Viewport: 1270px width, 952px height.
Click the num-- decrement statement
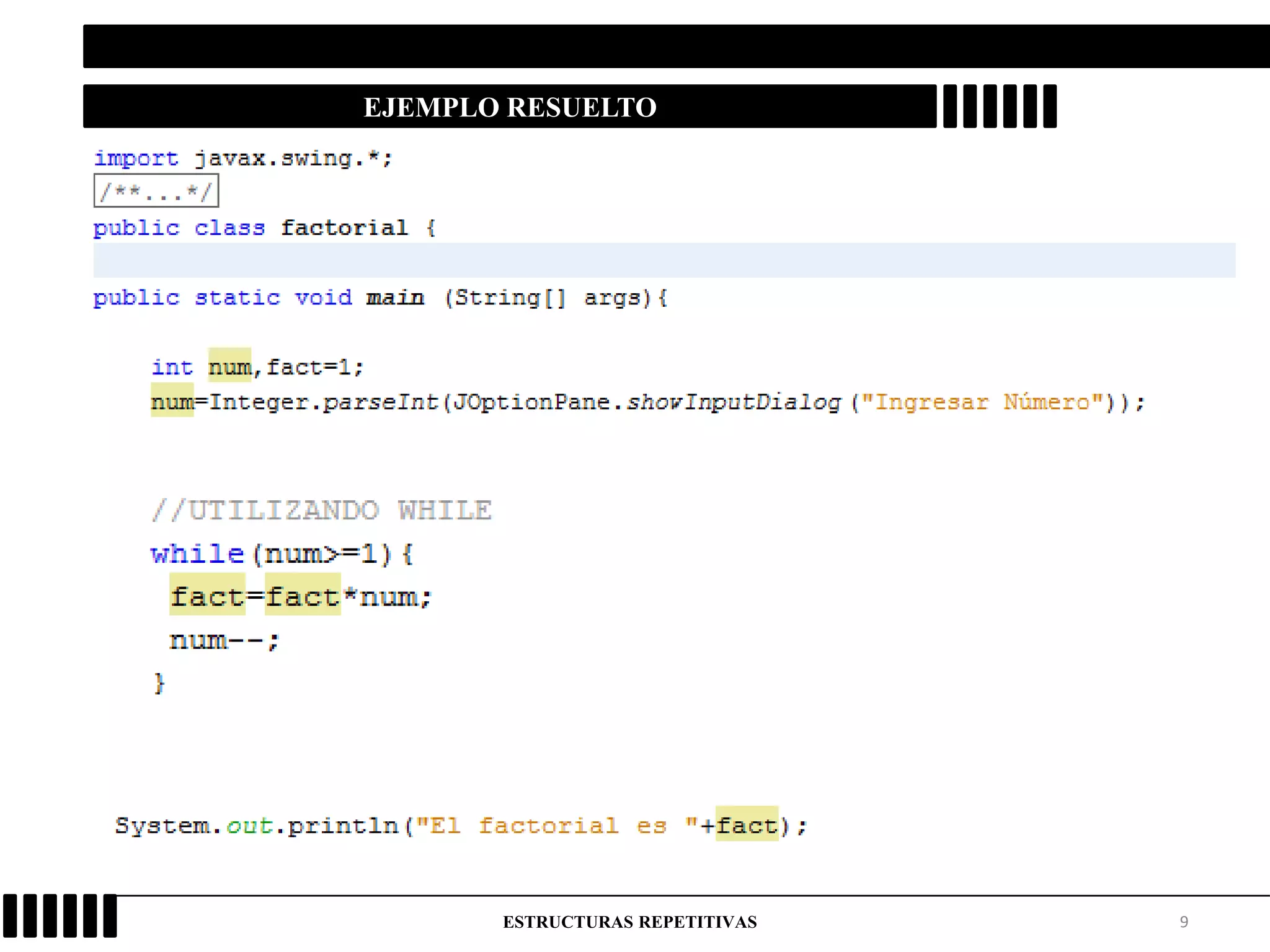224,640
